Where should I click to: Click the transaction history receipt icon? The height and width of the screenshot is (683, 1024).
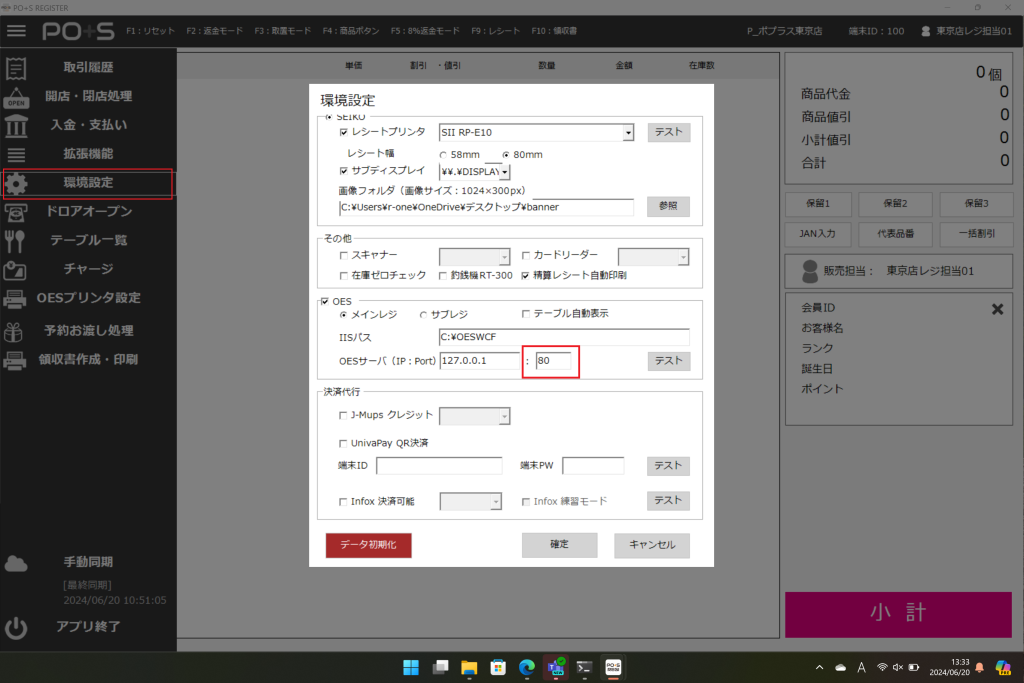coord(16,68)
